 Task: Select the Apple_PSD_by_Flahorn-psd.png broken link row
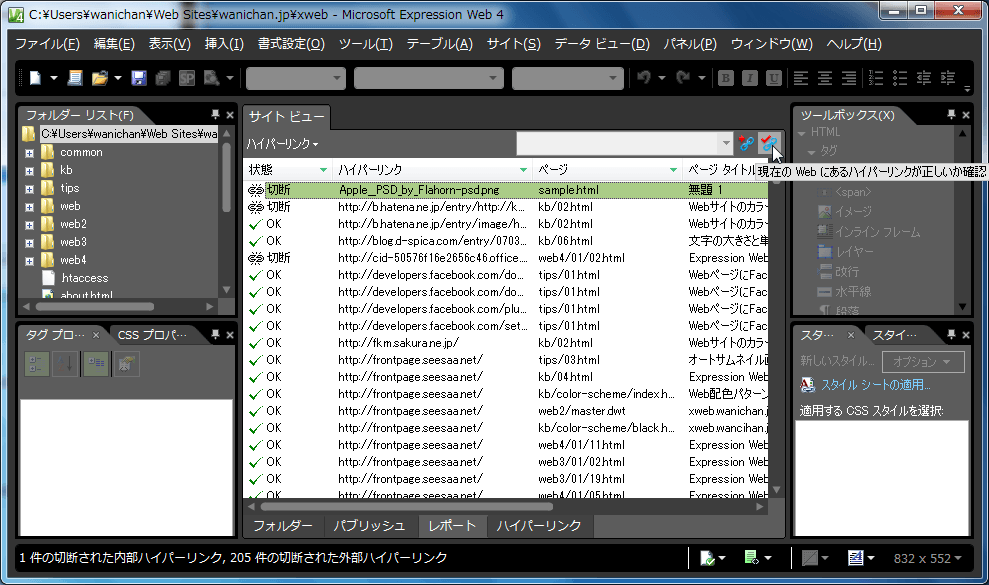[x=505, y=189]
